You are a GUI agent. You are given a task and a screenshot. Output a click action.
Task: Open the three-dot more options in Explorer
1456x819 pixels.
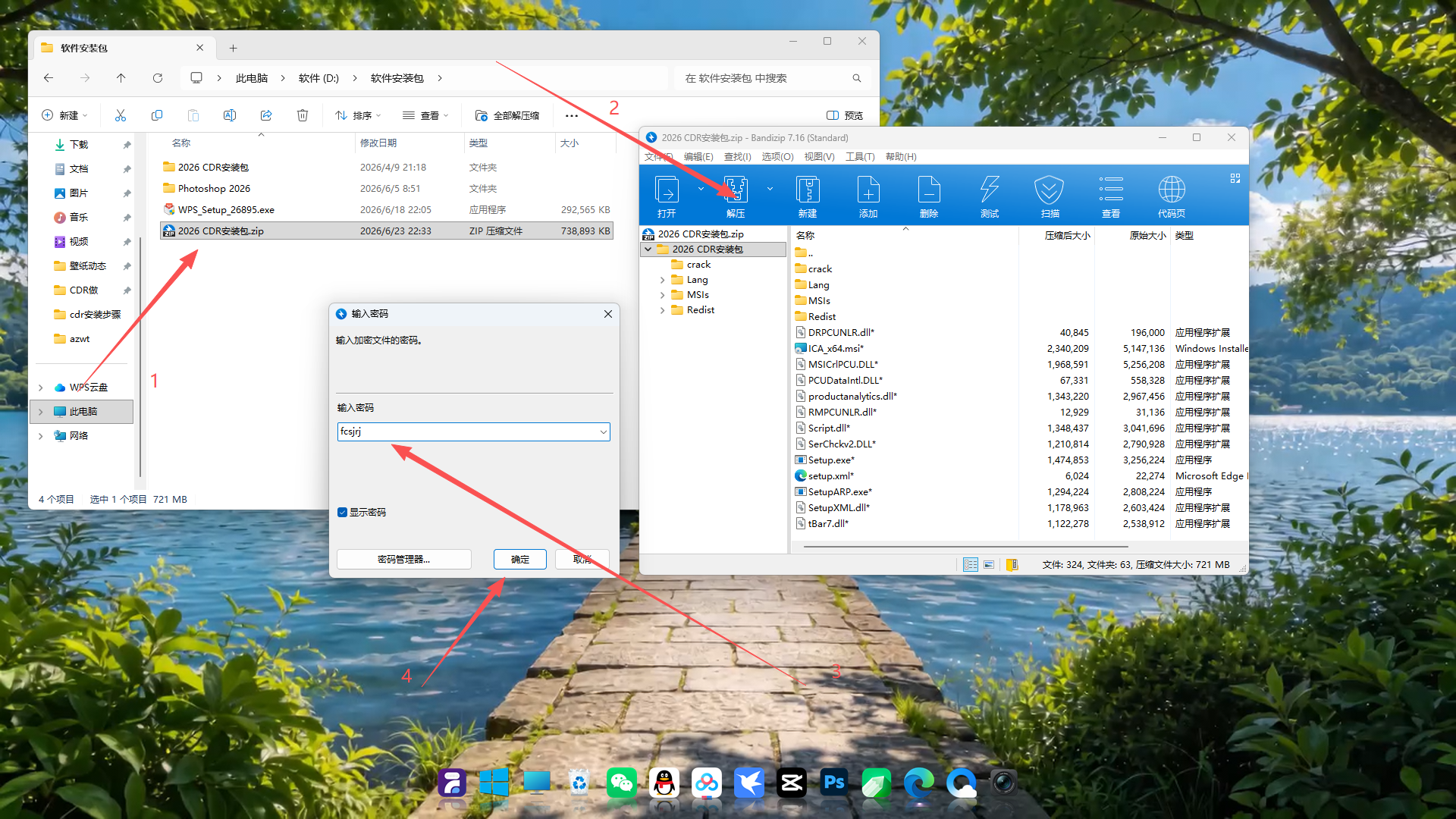[572, 115]
